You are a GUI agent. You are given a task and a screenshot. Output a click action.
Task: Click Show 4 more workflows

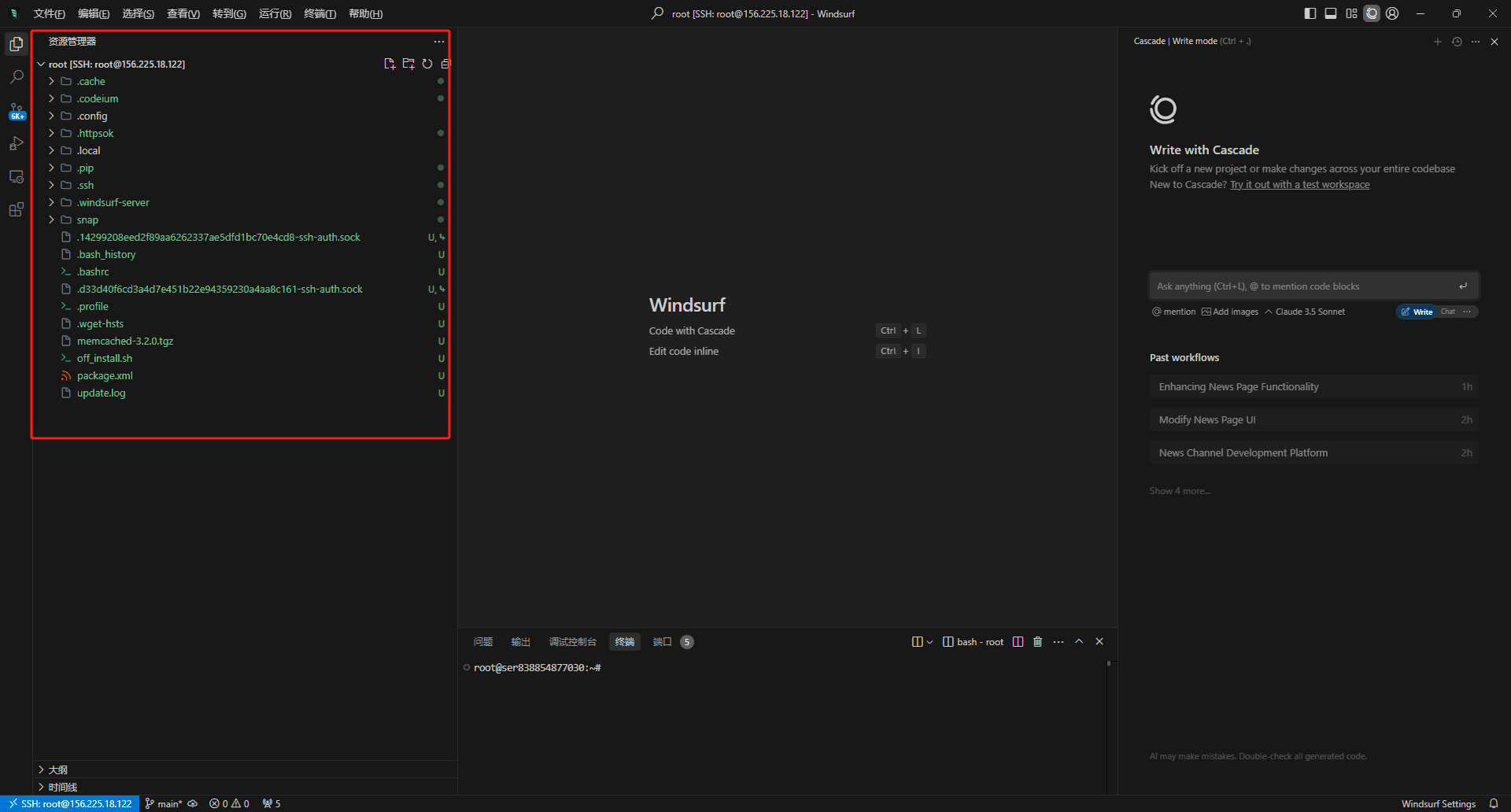(1180, 491)
